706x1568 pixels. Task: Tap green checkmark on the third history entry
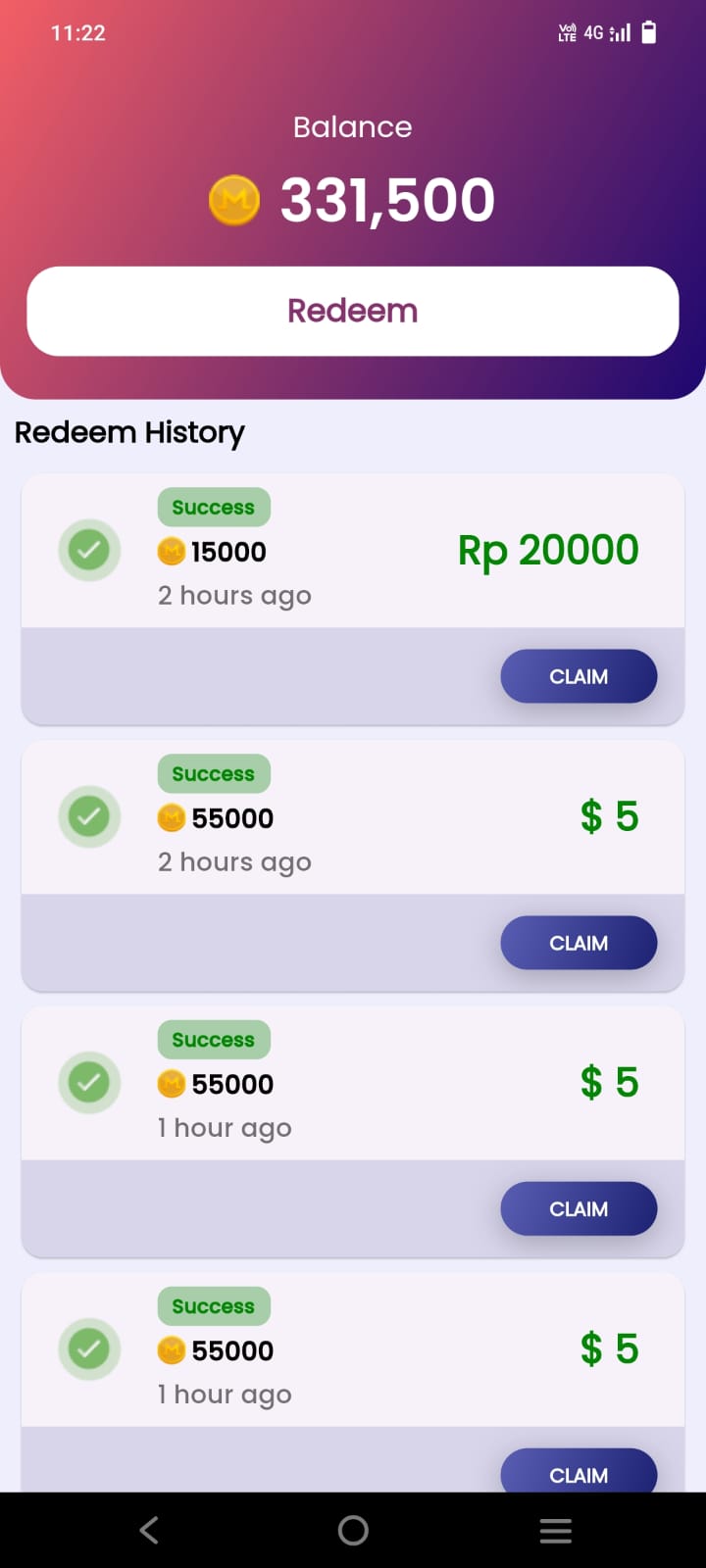[89, 1082]
